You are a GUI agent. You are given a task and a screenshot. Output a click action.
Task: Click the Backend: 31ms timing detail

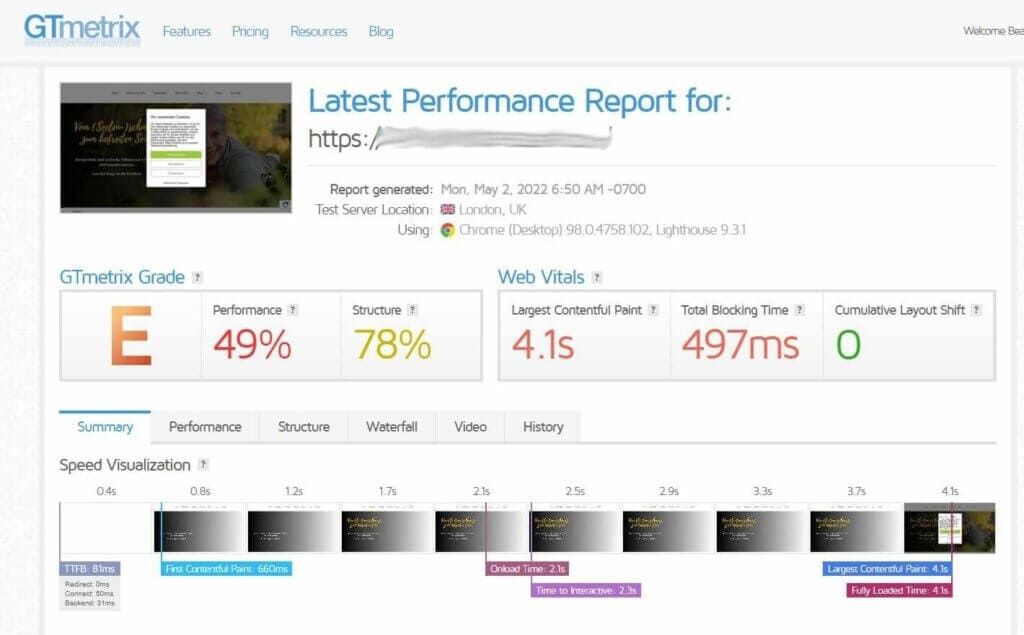click(x=89, y=603)
